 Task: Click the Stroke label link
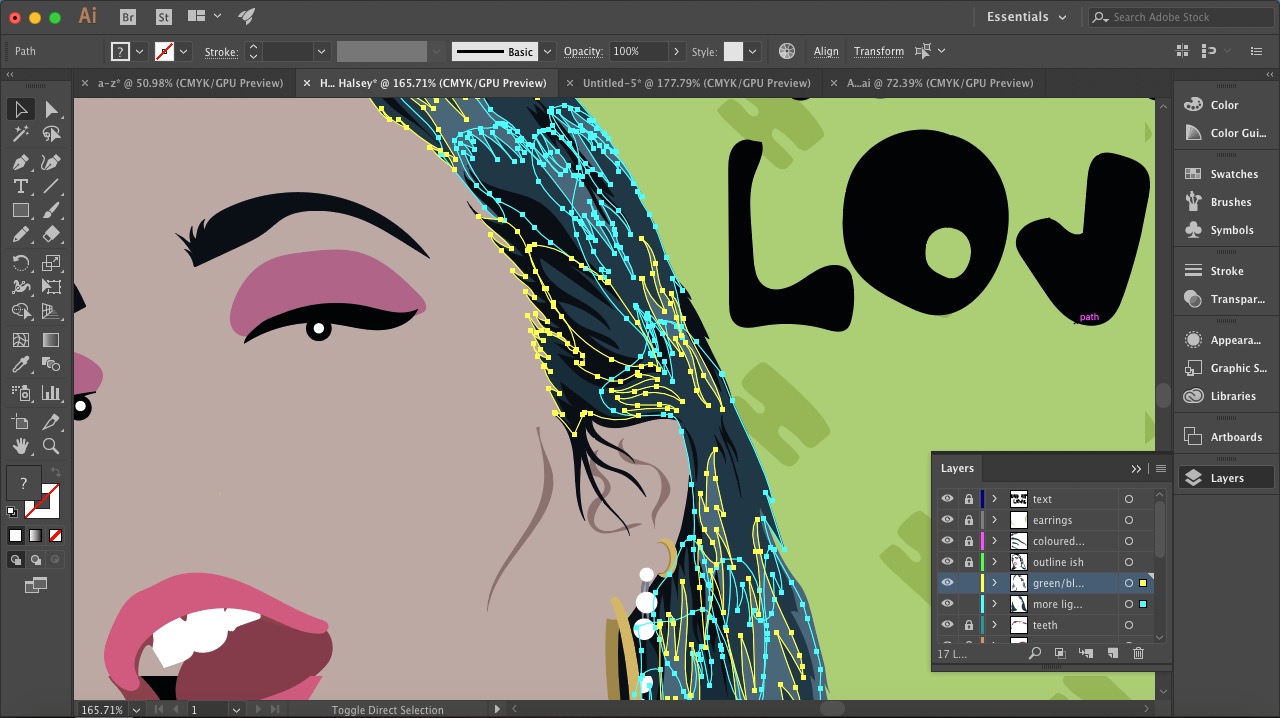[x=221, y=51]
